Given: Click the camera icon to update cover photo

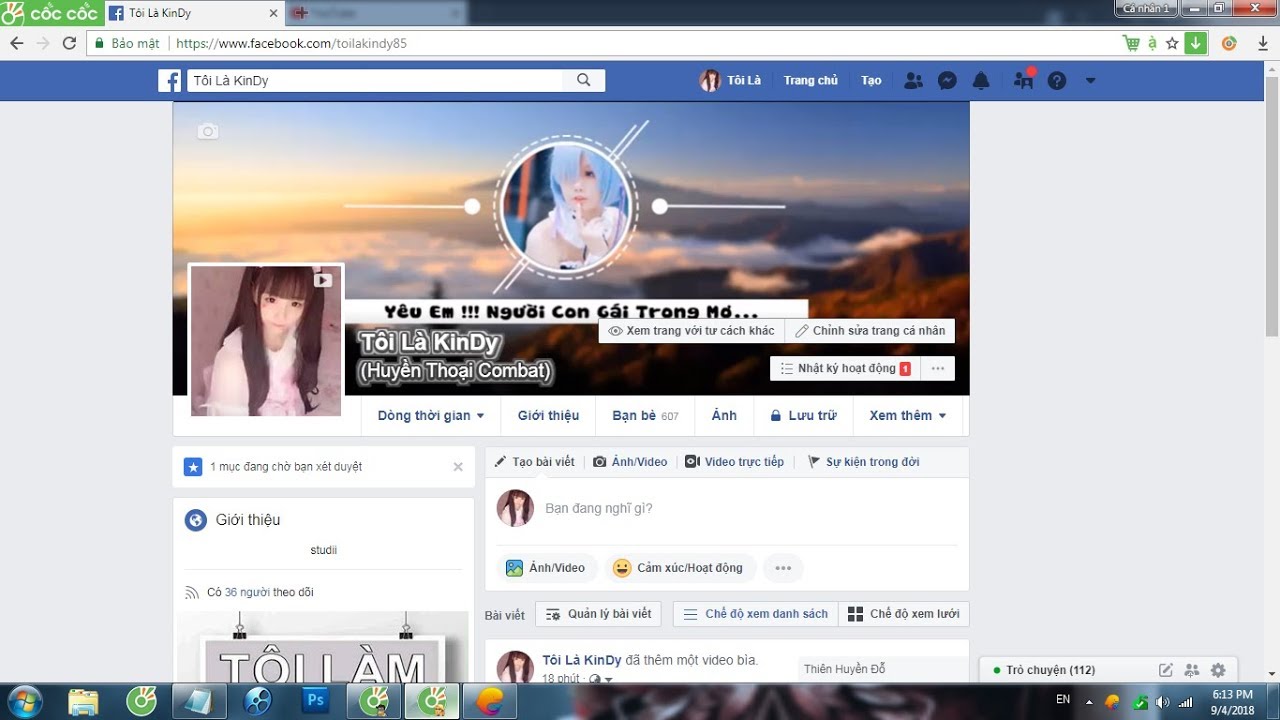Looking at the screenshot, I should [x=208, y=131].
